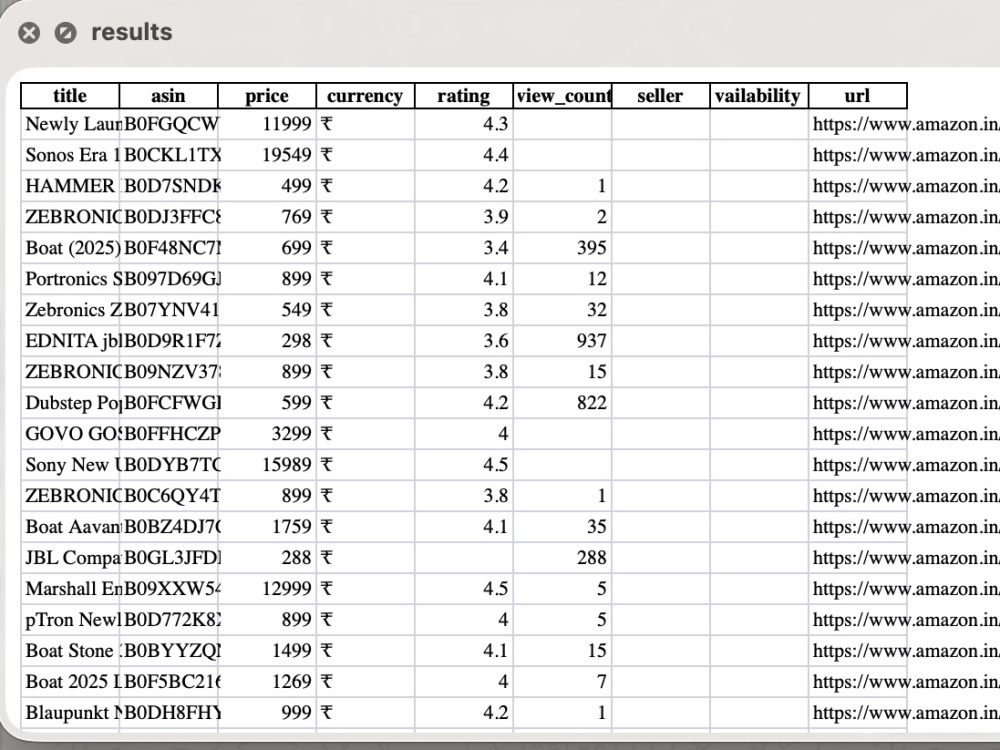Click the currency symbol in GOVO row
Screen dimensions: 1000x750
(327, 434)
